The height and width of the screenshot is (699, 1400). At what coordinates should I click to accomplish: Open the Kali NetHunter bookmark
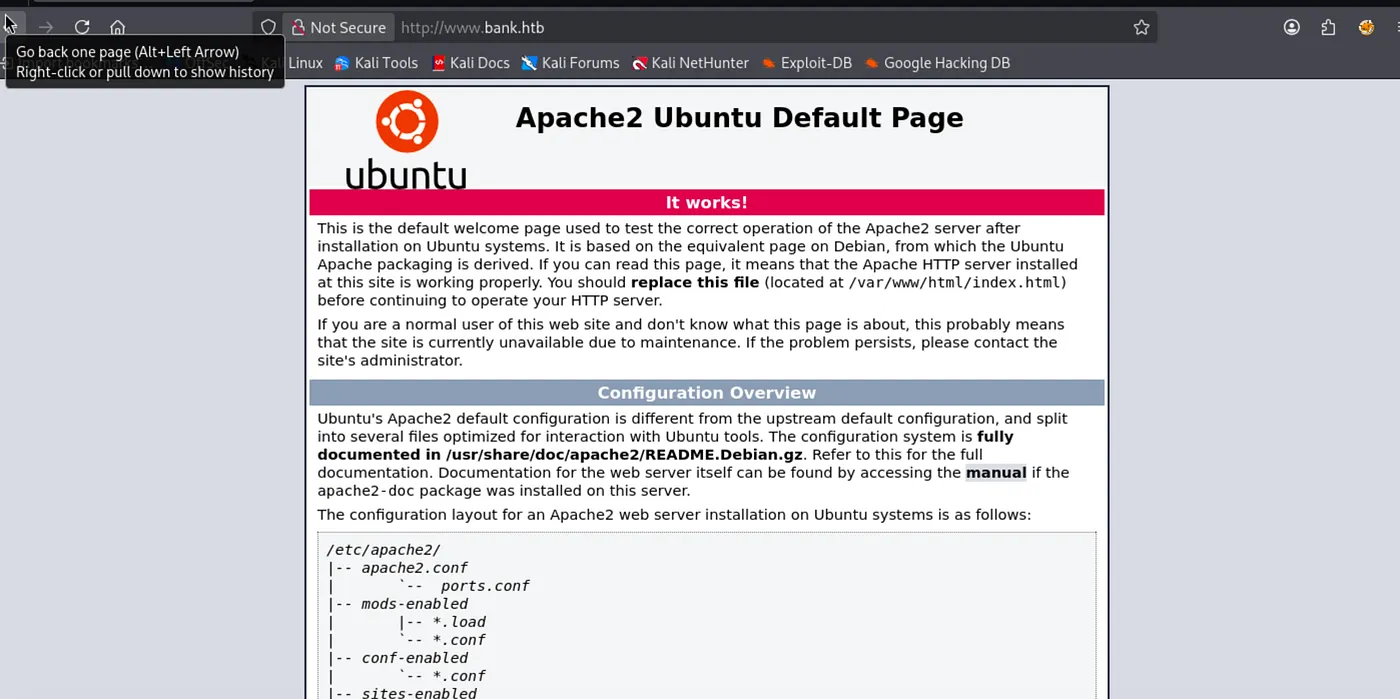point(690,63)
